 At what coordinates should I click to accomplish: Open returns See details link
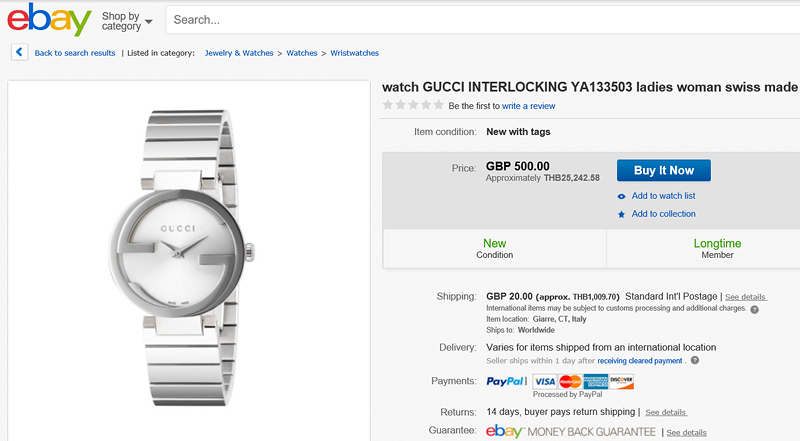[666, 412]
